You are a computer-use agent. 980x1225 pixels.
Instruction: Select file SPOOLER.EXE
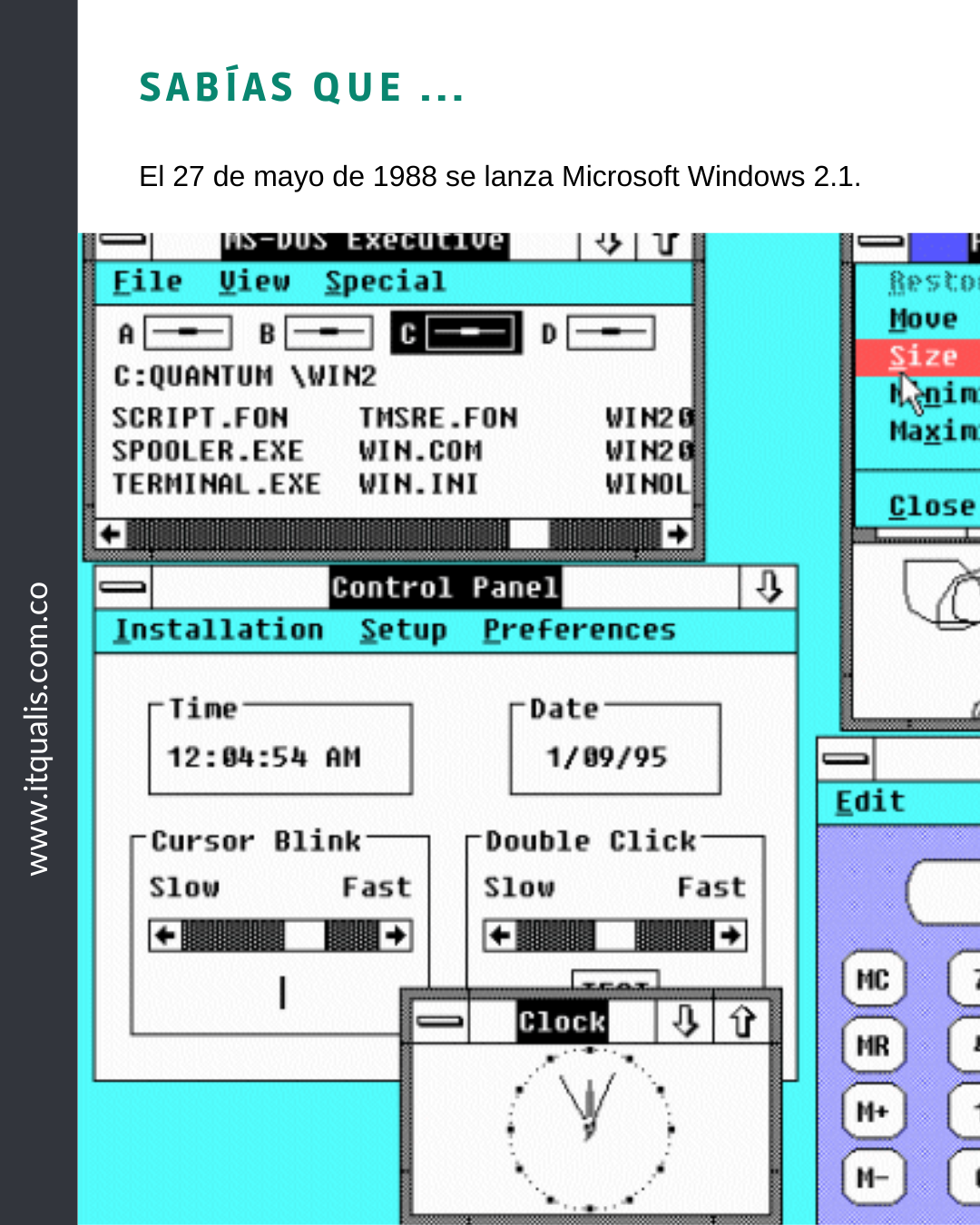tap(208, 451)
